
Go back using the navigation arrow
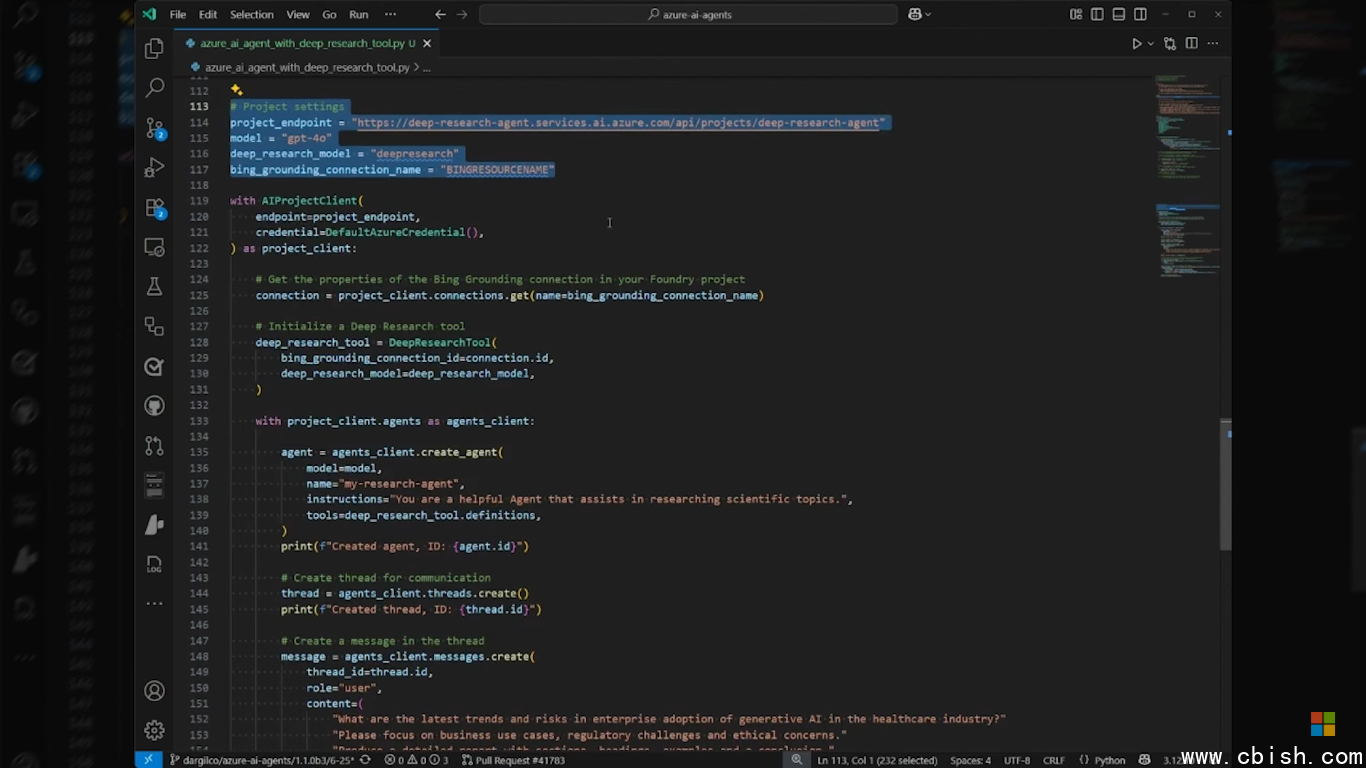click(x=440, y=14)
